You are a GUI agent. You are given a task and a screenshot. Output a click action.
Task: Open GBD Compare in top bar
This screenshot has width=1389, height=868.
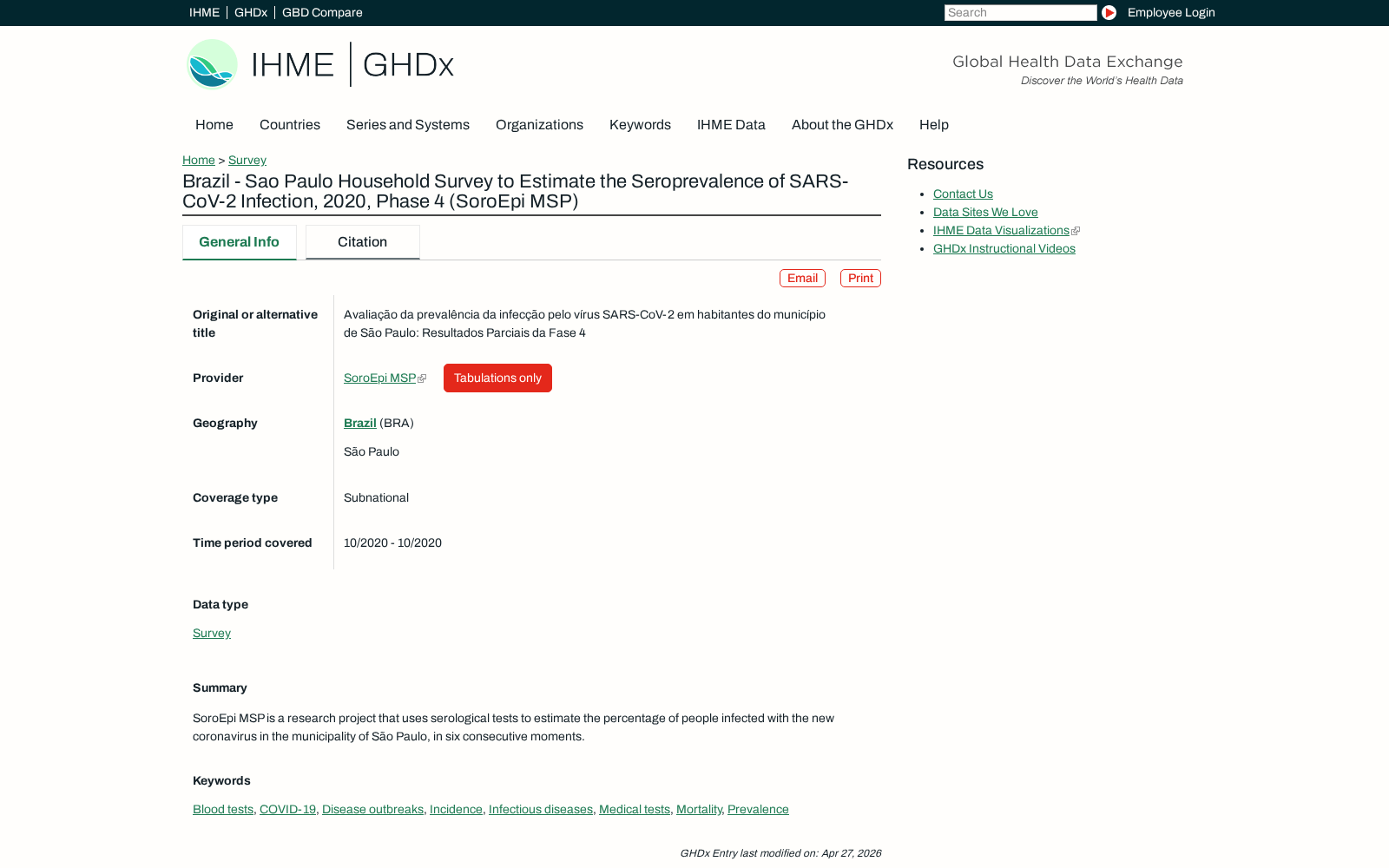coord(322,13)
